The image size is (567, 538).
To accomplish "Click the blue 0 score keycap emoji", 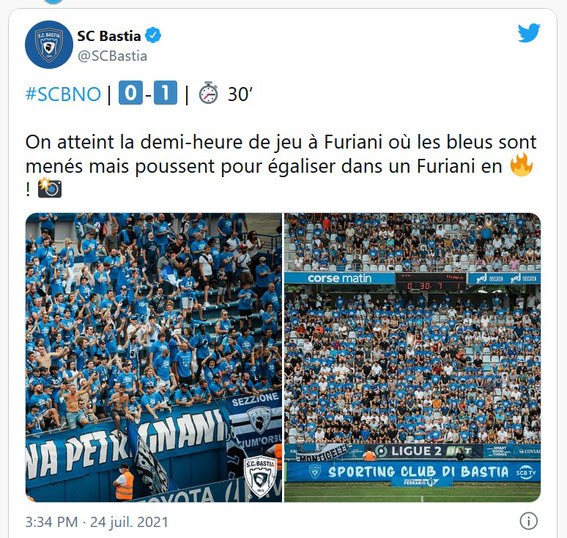I will tap(131, 93).
